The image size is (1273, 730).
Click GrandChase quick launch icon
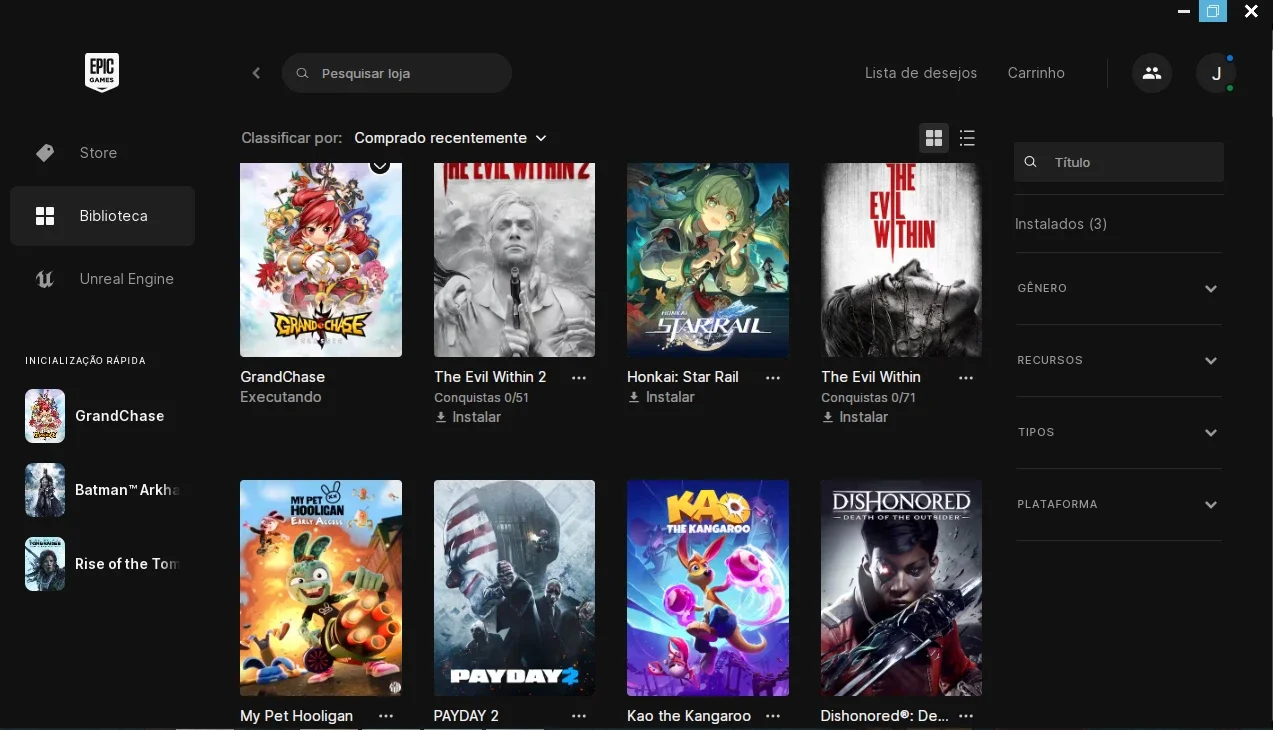pyautogui.click(x=45, y=416)
